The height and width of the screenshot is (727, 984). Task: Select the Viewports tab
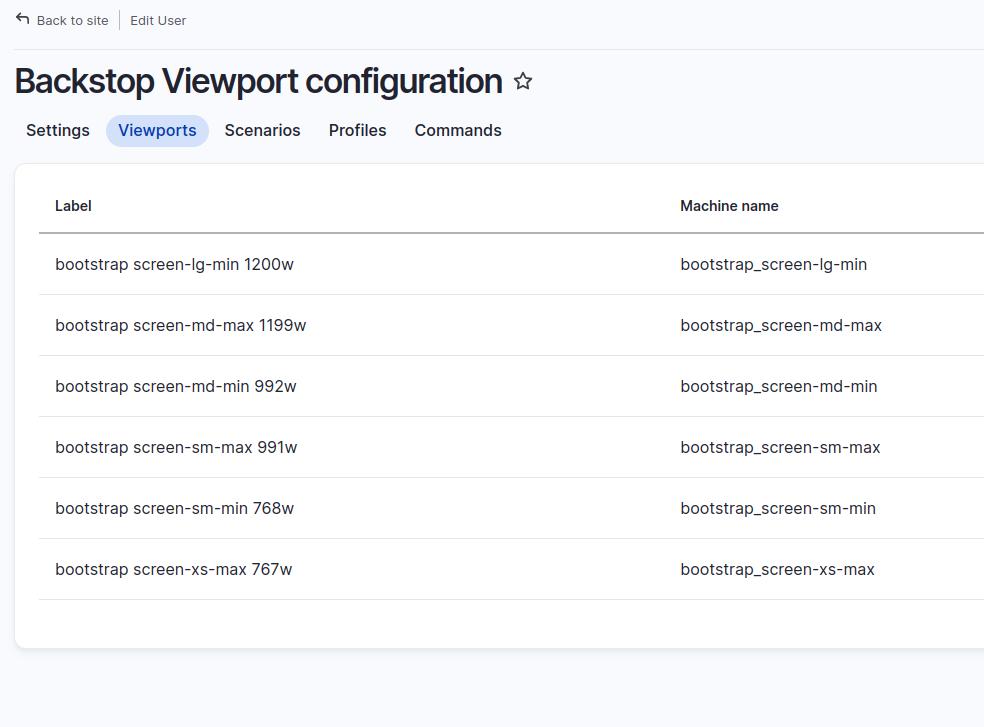tap(157, 130)
